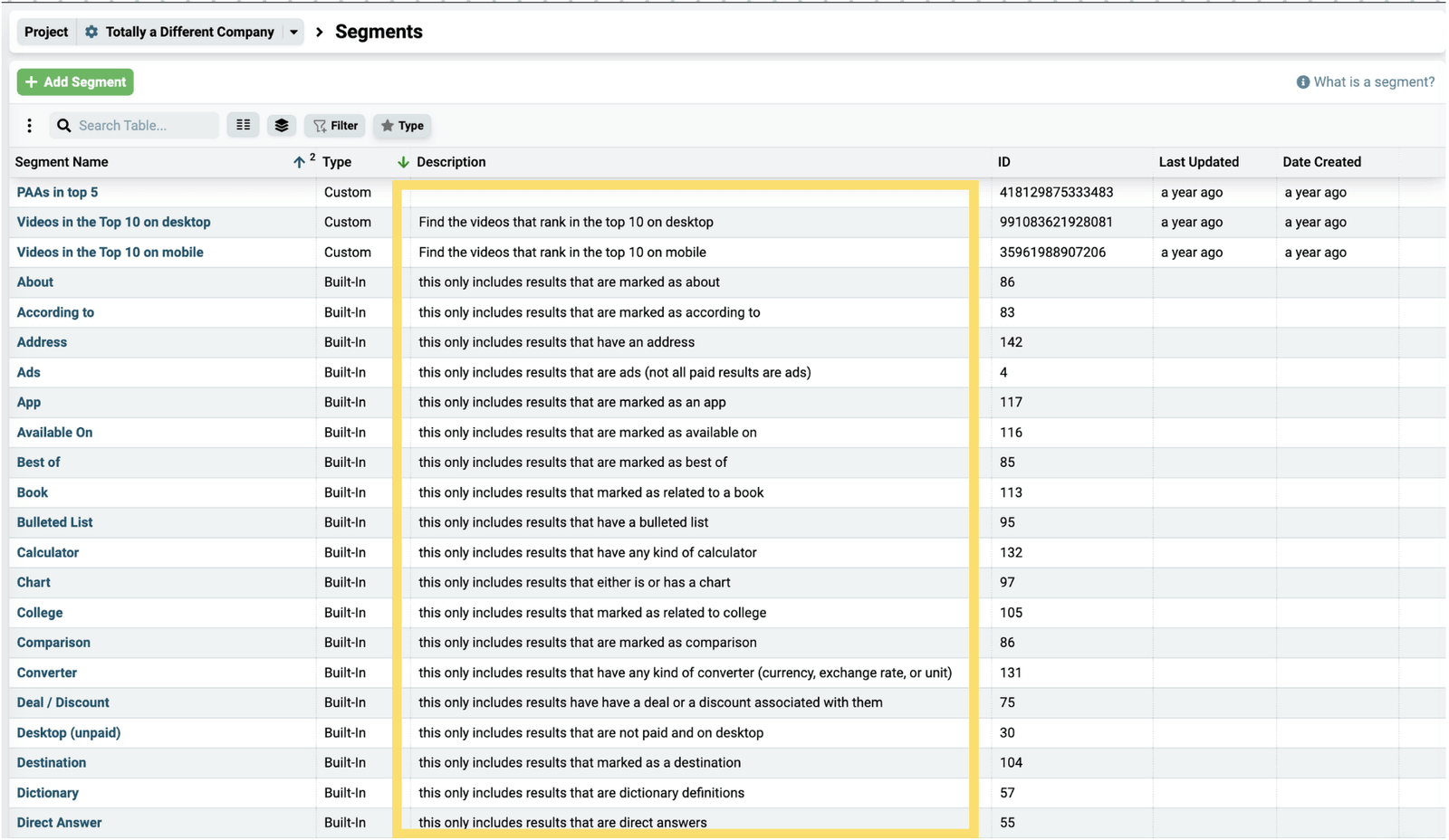Open the Direct Answer segment
This screenshot has height=840, width=1449.
pyautogui.click(x=59, y=823)
